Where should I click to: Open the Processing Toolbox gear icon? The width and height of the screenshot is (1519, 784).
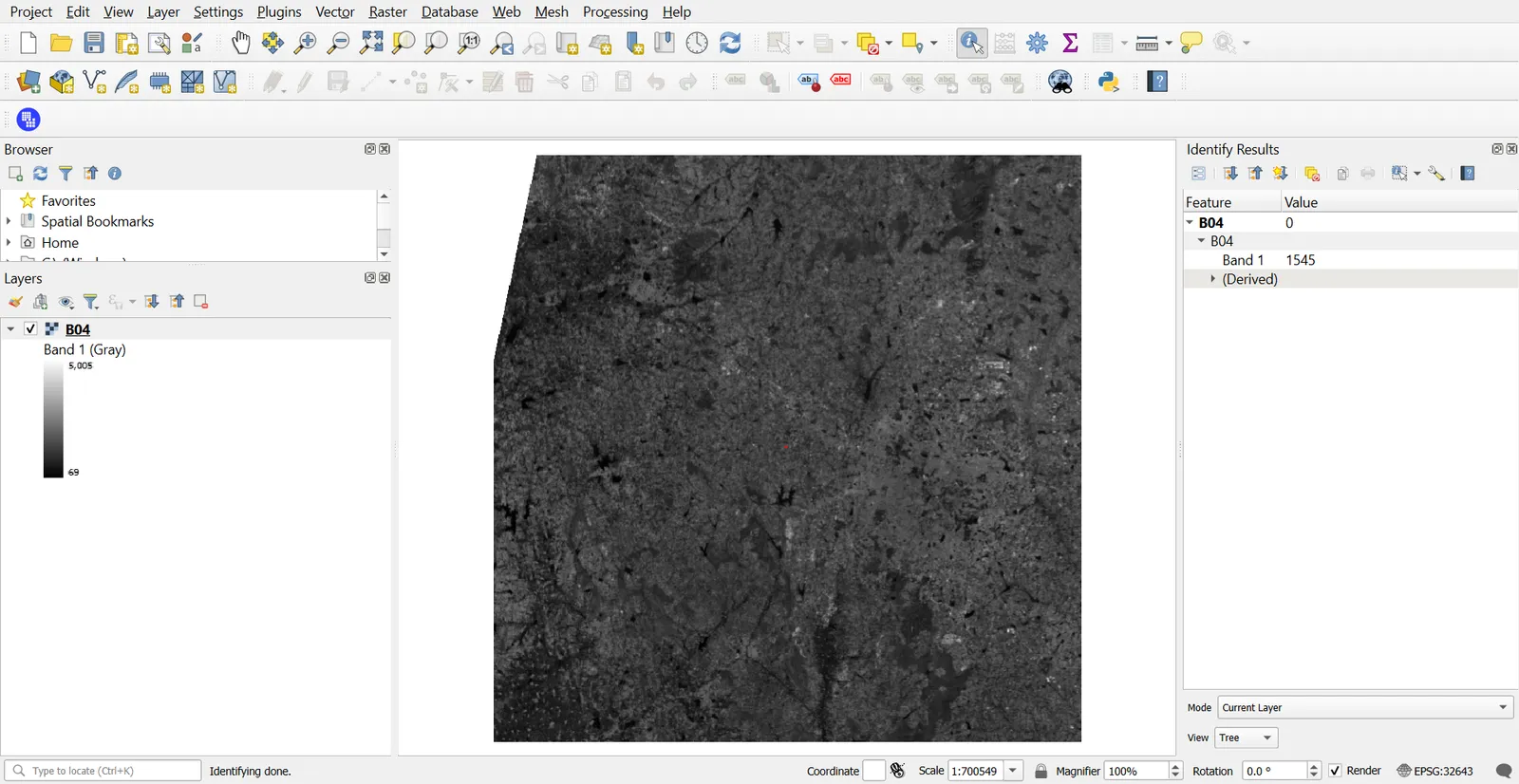pyautogui.click(x=1038, y=43)
